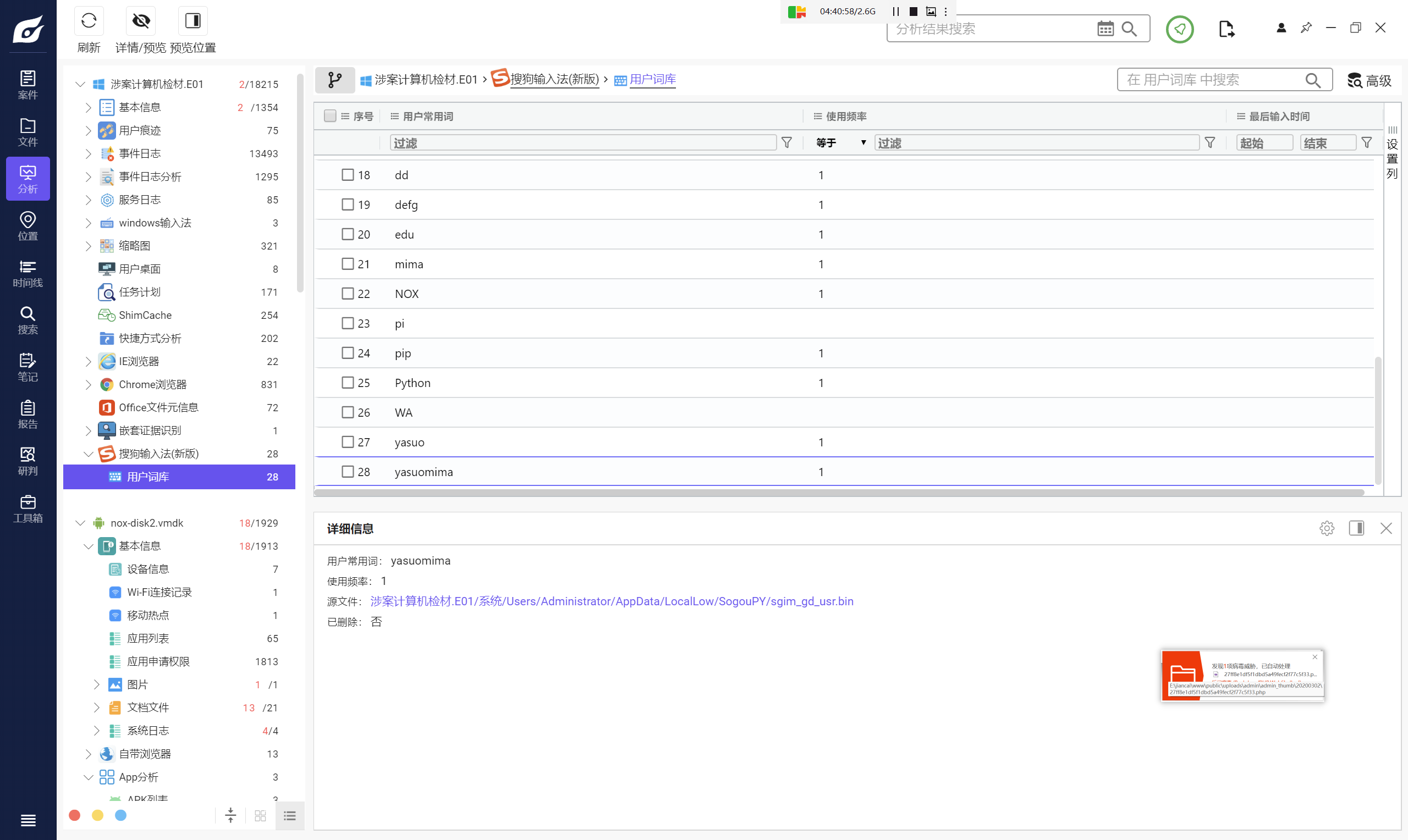Open the 等于 comparison dropdown
Screen dimensions: 1408x840
[x=841, y=142]
